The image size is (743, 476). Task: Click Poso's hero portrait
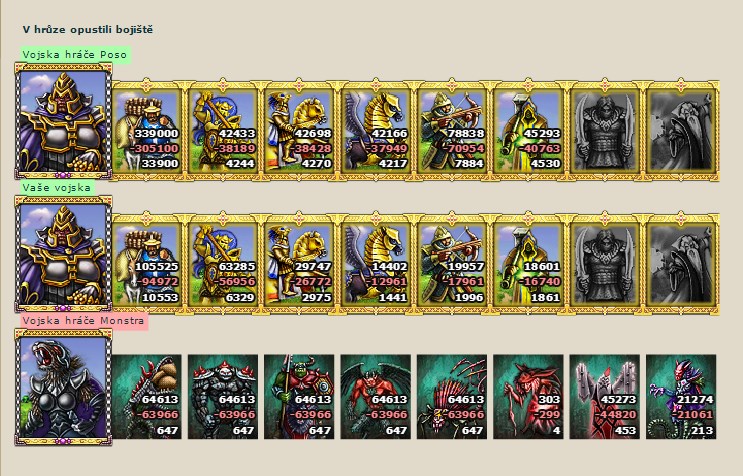point(63,121)
